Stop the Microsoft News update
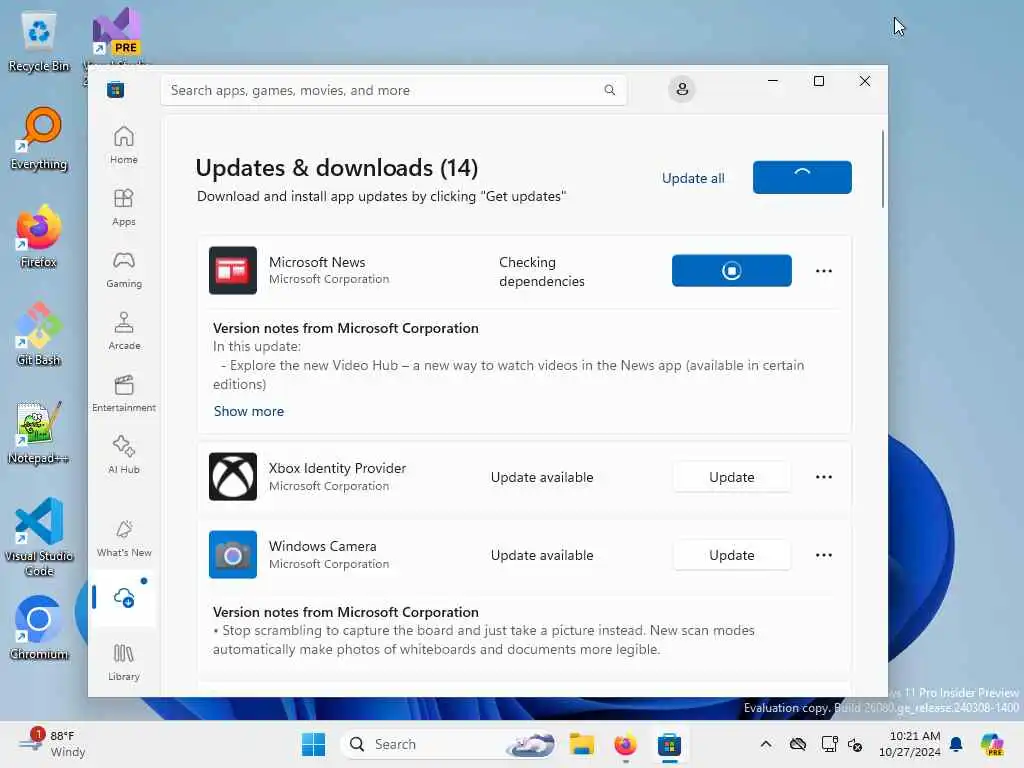The width and height of the screenshot is (1024, 768). click(731, 270)
